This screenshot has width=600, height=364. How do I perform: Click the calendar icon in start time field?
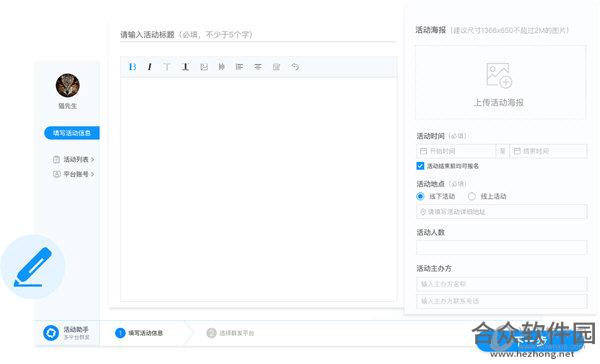(x=423, y=151)
